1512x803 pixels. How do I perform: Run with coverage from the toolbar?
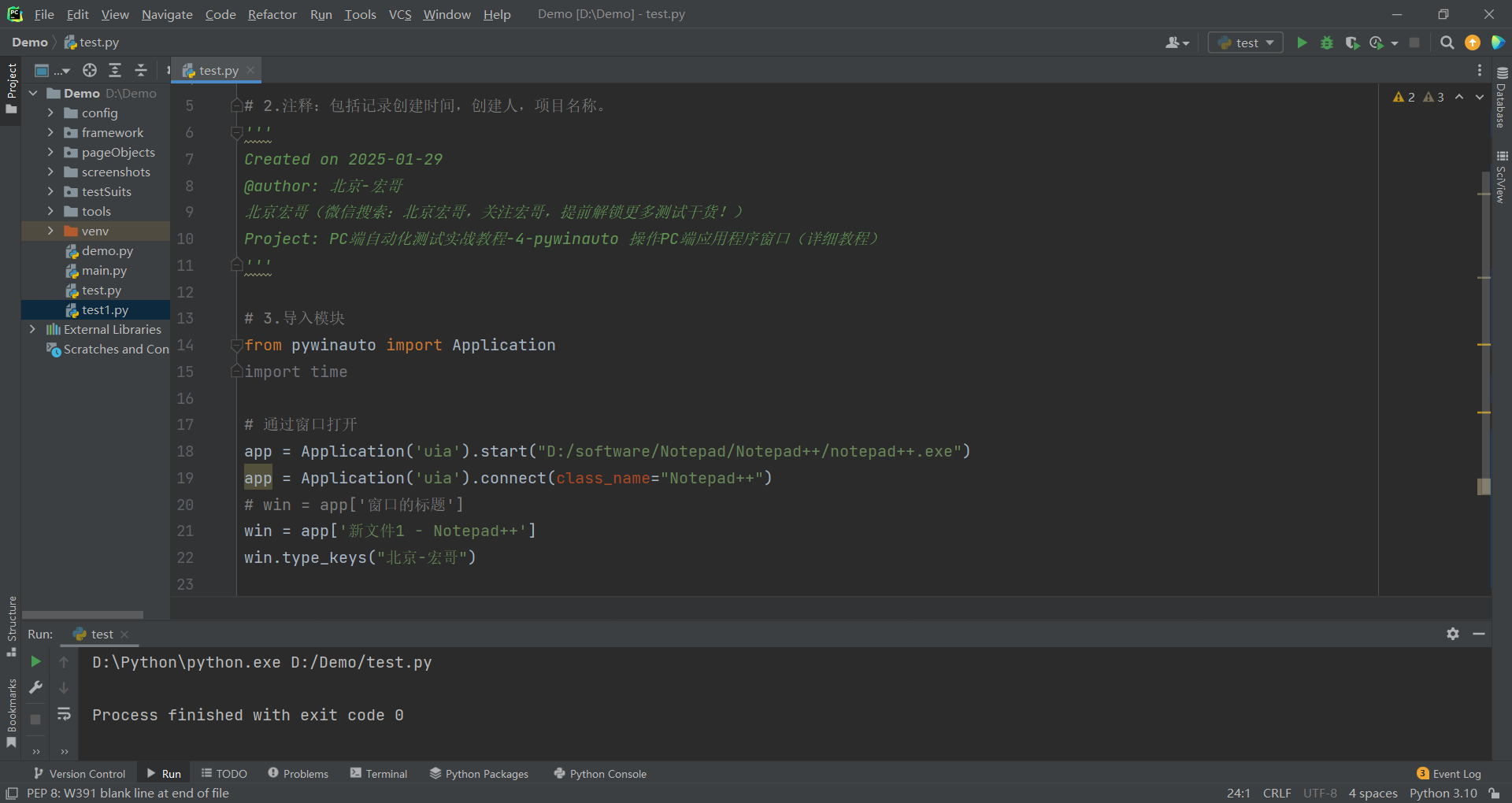pyautogui.click(x=1352, y=43)
